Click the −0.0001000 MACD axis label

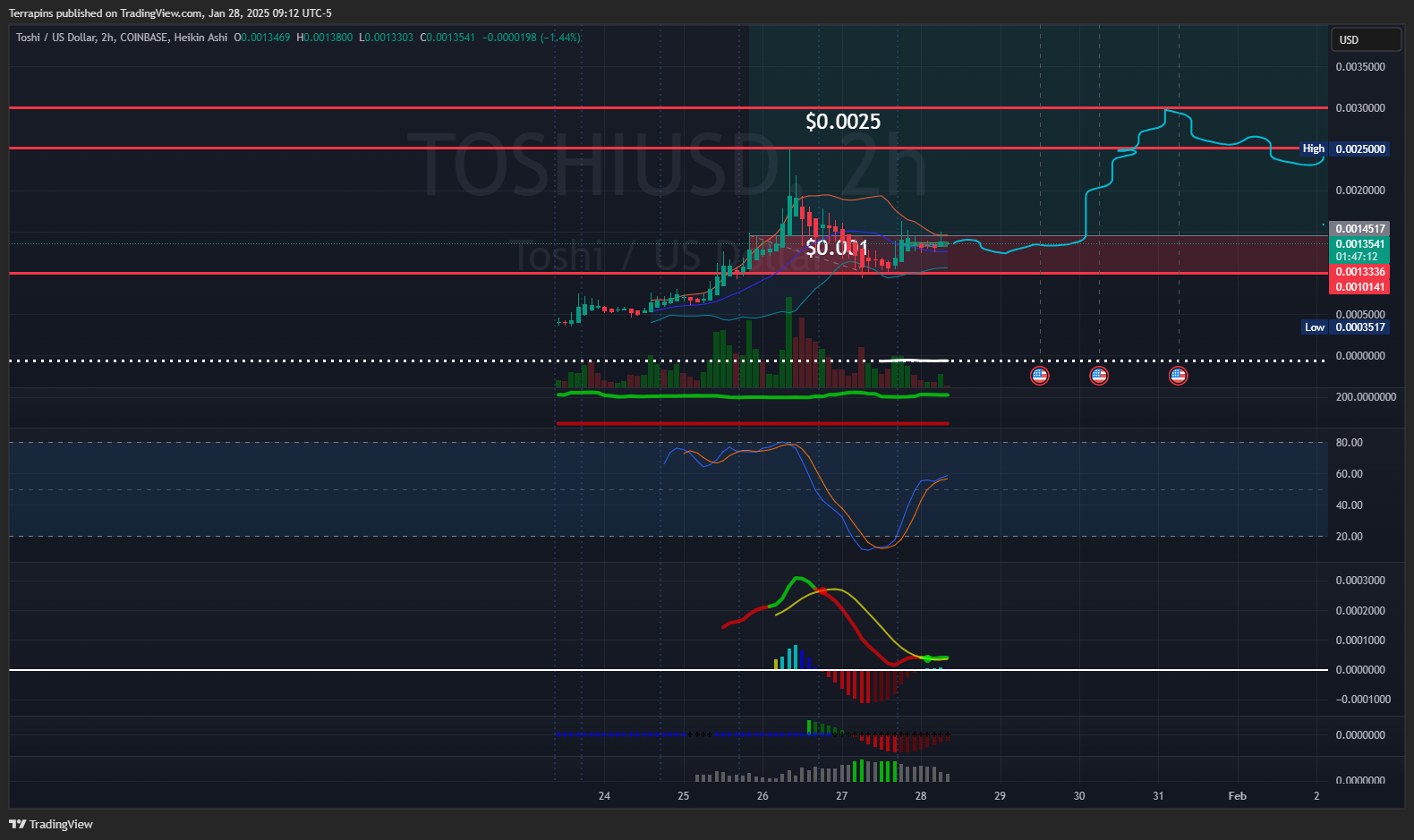point(1363,700)
